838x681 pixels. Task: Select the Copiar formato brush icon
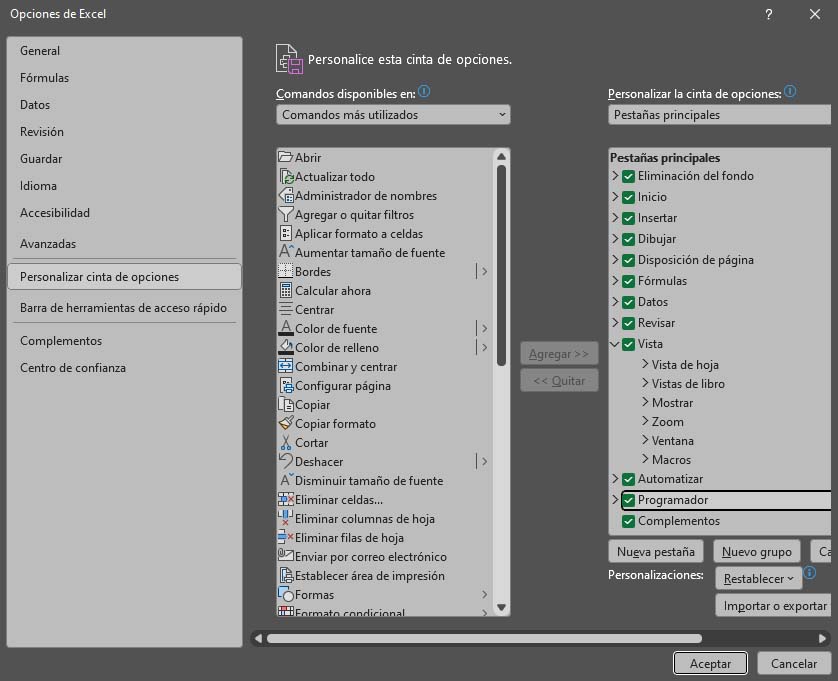pos(287,423)
